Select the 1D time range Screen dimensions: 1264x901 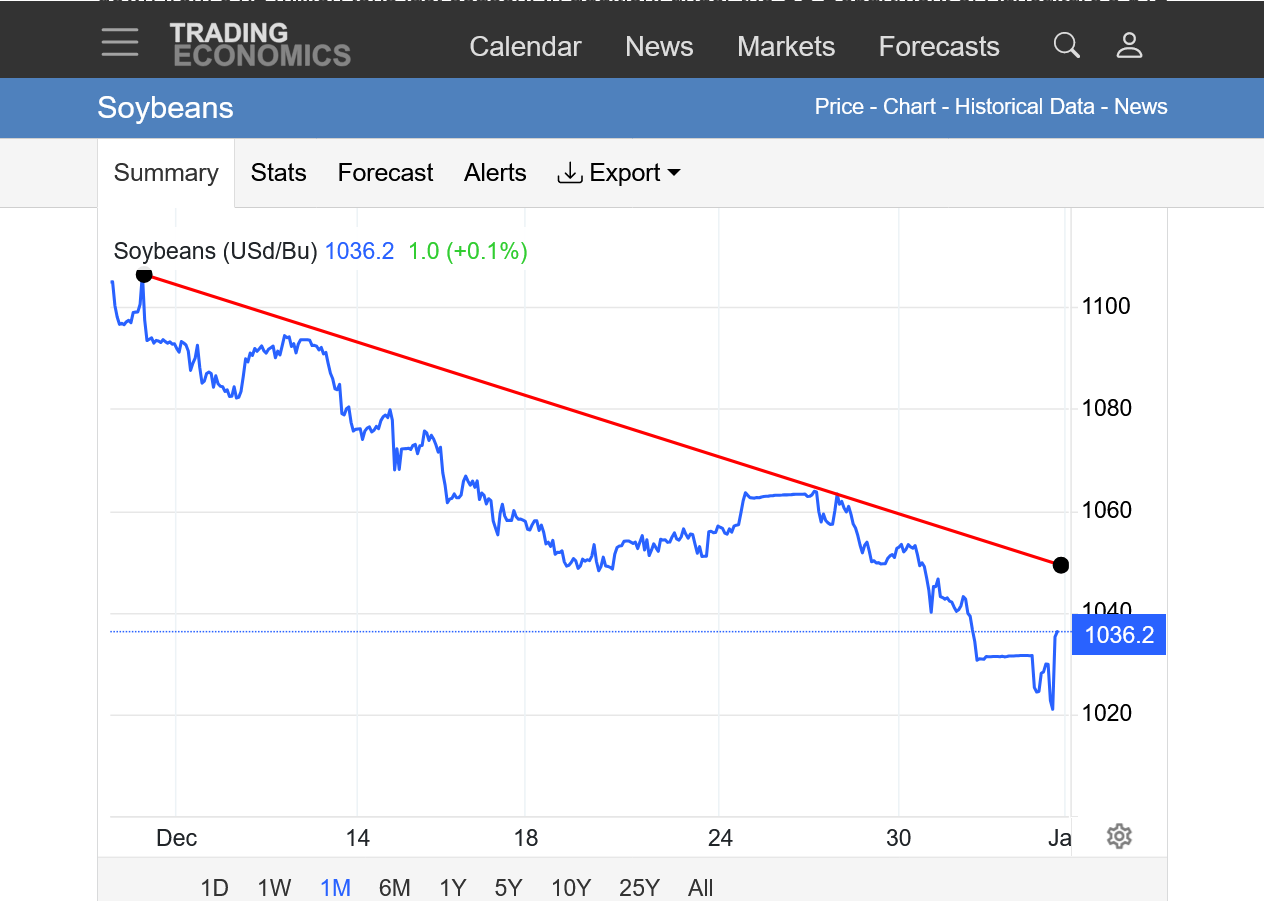[214, 888]
